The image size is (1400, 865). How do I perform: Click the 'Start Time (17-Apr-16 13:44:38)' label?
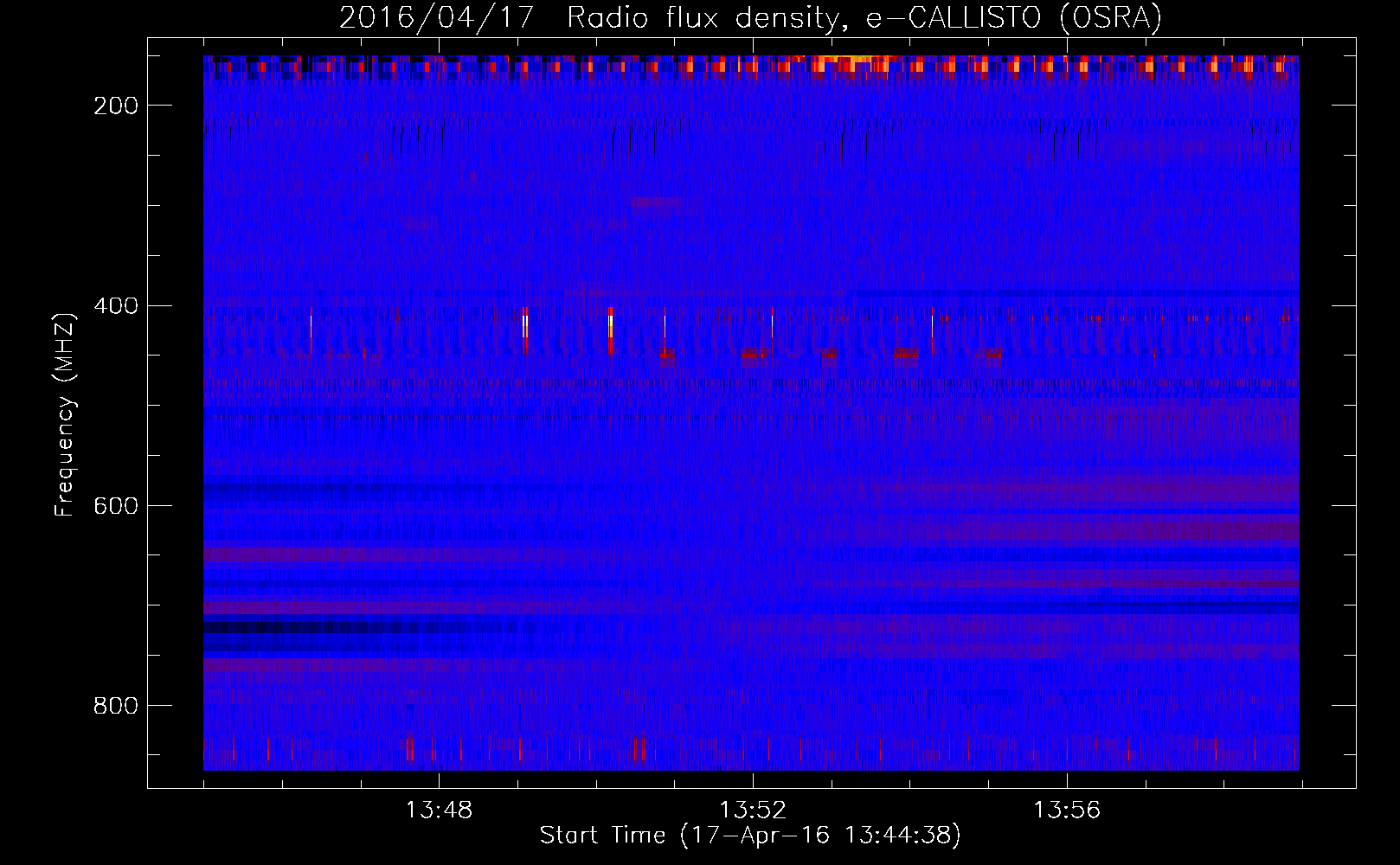pyautogui.click(x=750, y=836)
